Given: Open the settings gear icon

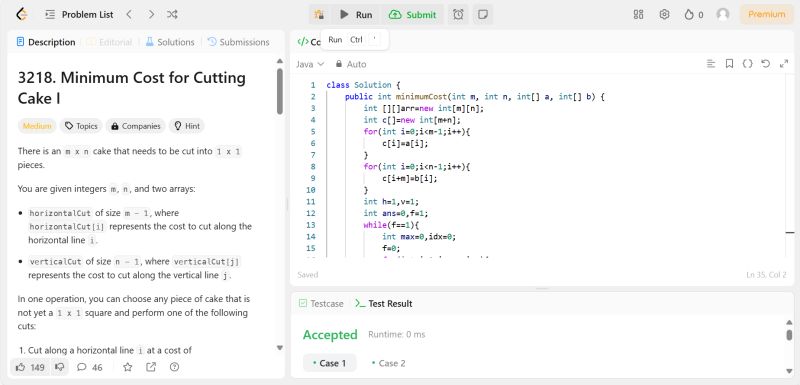Looking at the screenshot, I should coord(664,14).
